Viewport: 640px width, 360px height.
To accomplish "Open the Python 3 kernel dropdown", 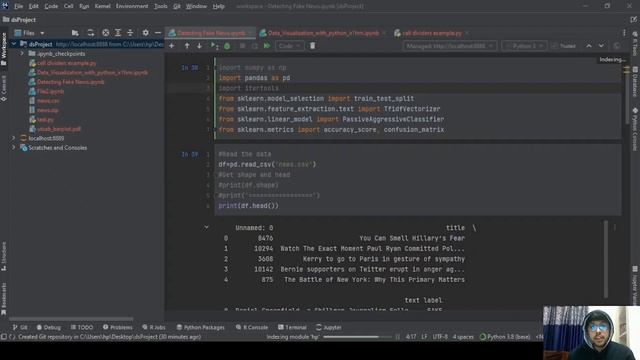I will coord(524,46).
